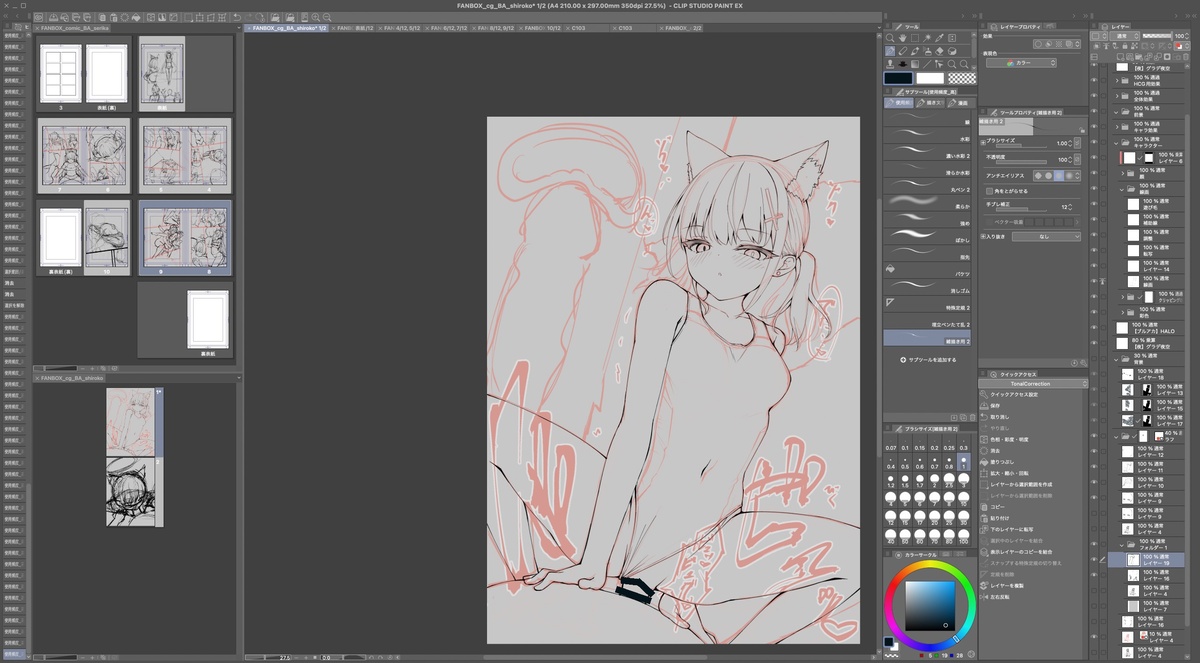Image resolution: width=1200 pixels, height=663 pixels.
Task: Hide the HALO layer via eye icon
Action: pyautogui.click(x=1094, y=328)
